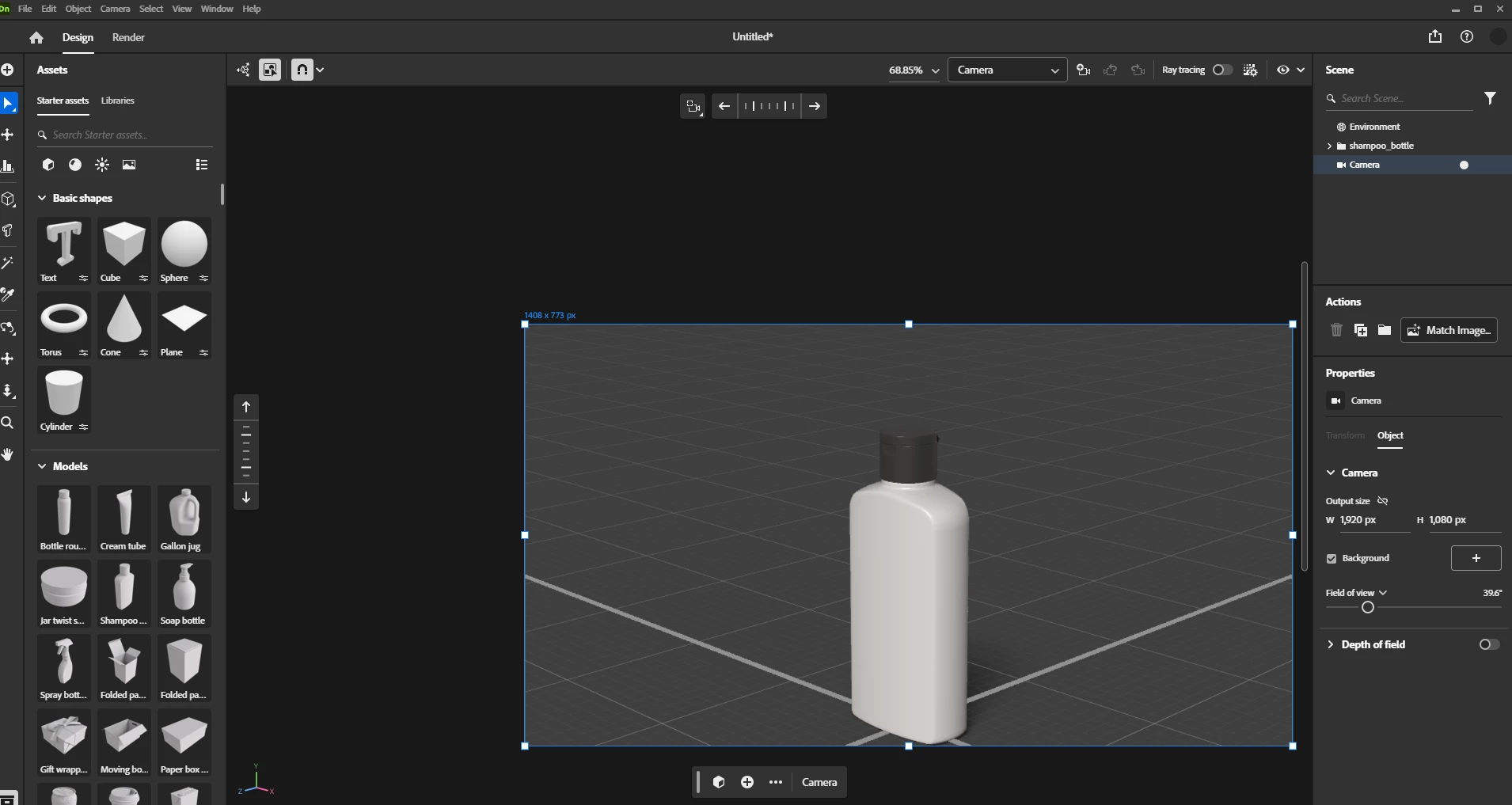
Task: Filter starter assets by lights
Action: 102,165
